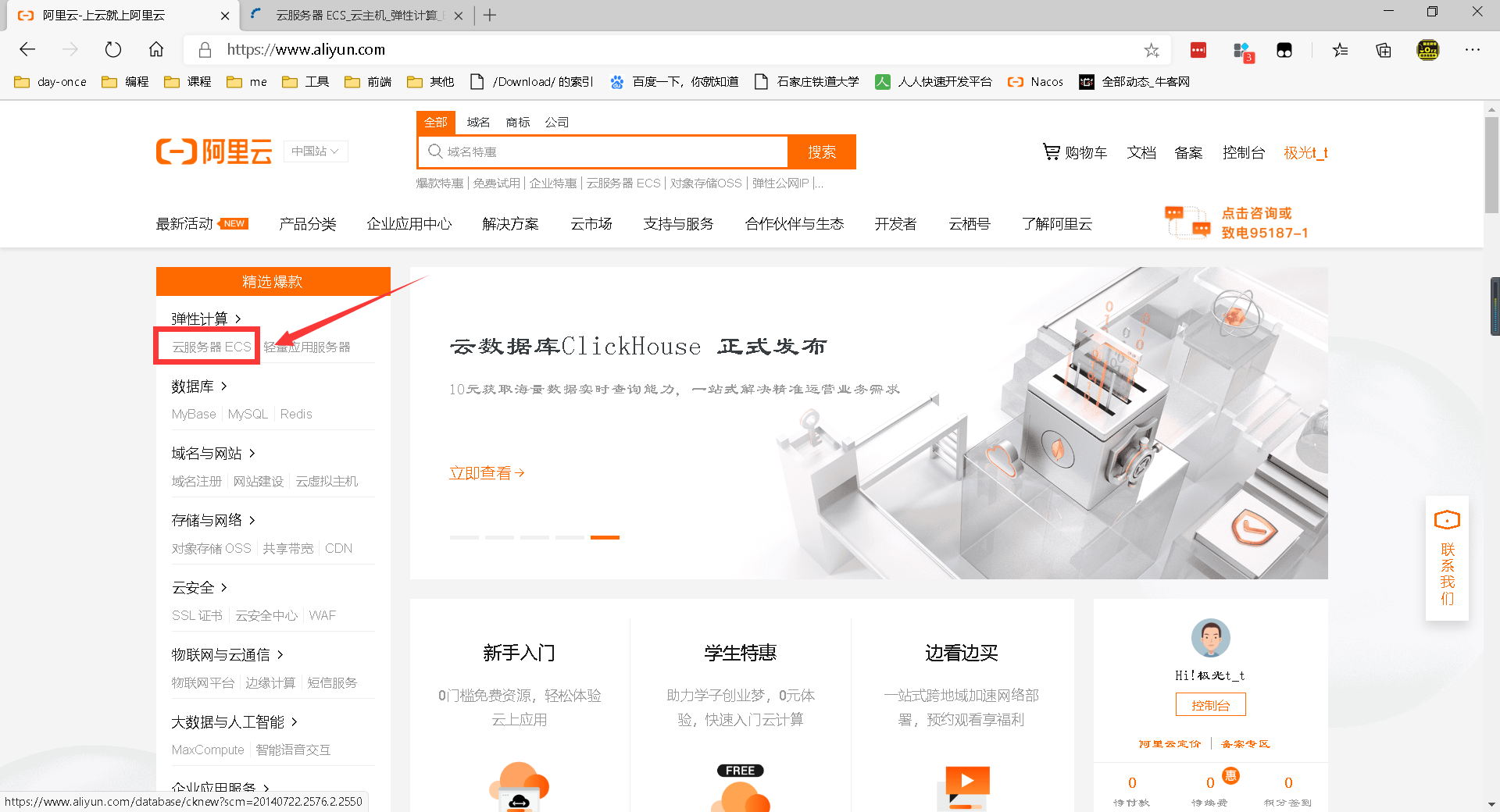Open the 百度一下 bookmark

674,82
